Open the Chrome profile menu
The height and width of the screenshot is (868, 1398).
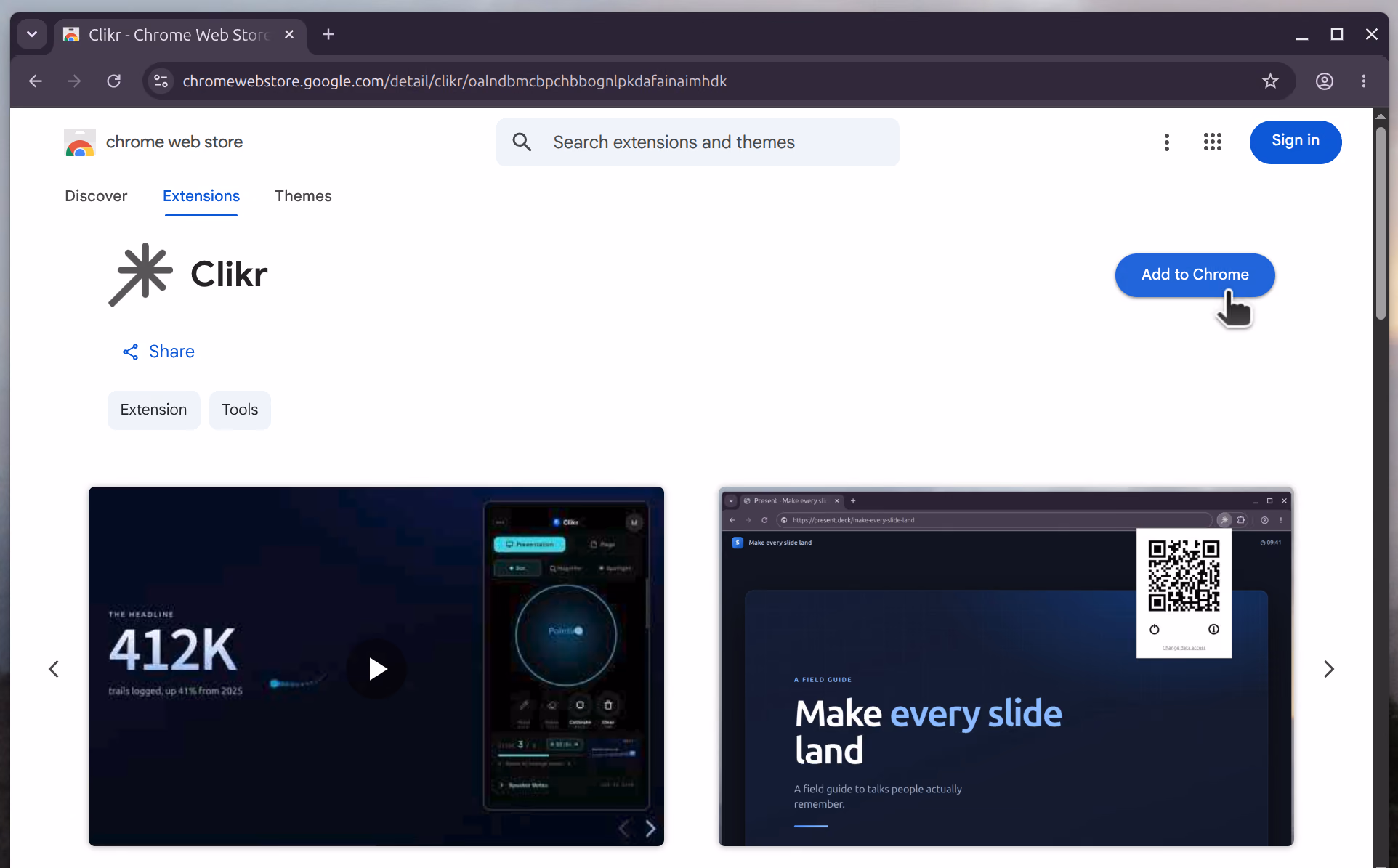pos(1325,81)
